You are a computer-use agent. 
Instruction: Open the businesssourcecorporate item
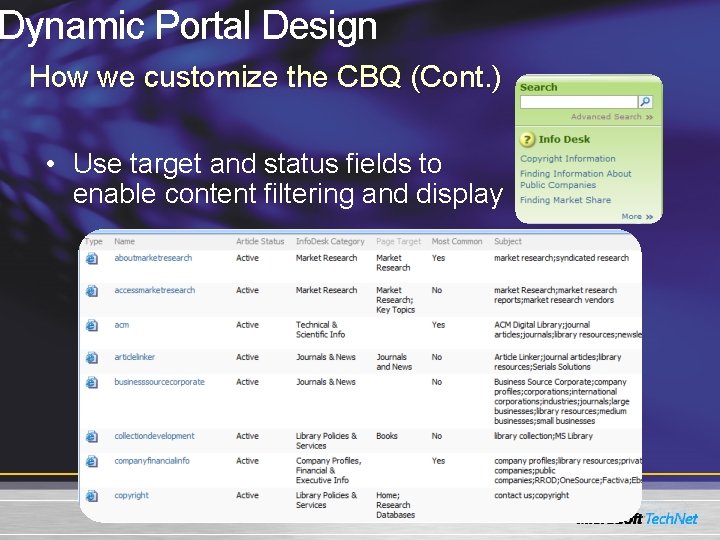159,382
